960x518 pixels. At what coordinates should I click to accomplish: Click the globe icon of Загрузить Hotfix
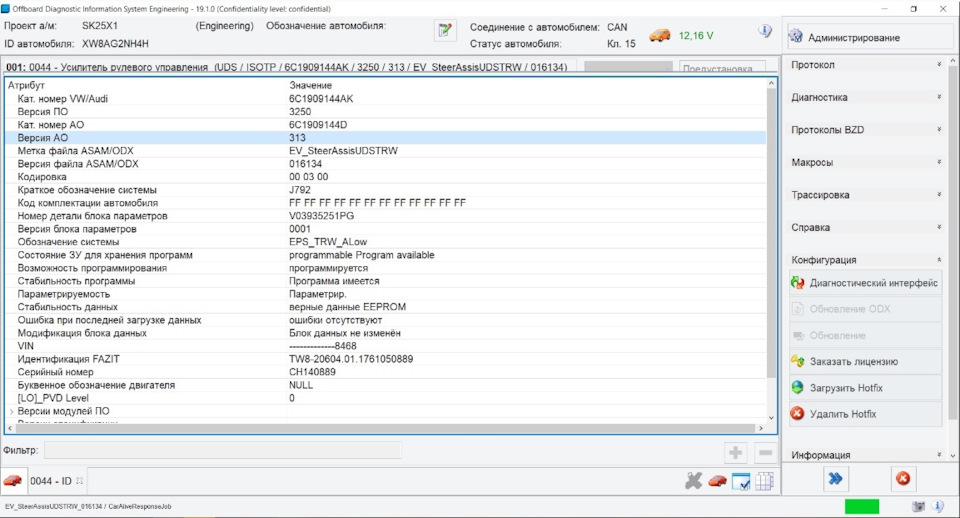tap(797, 388)
